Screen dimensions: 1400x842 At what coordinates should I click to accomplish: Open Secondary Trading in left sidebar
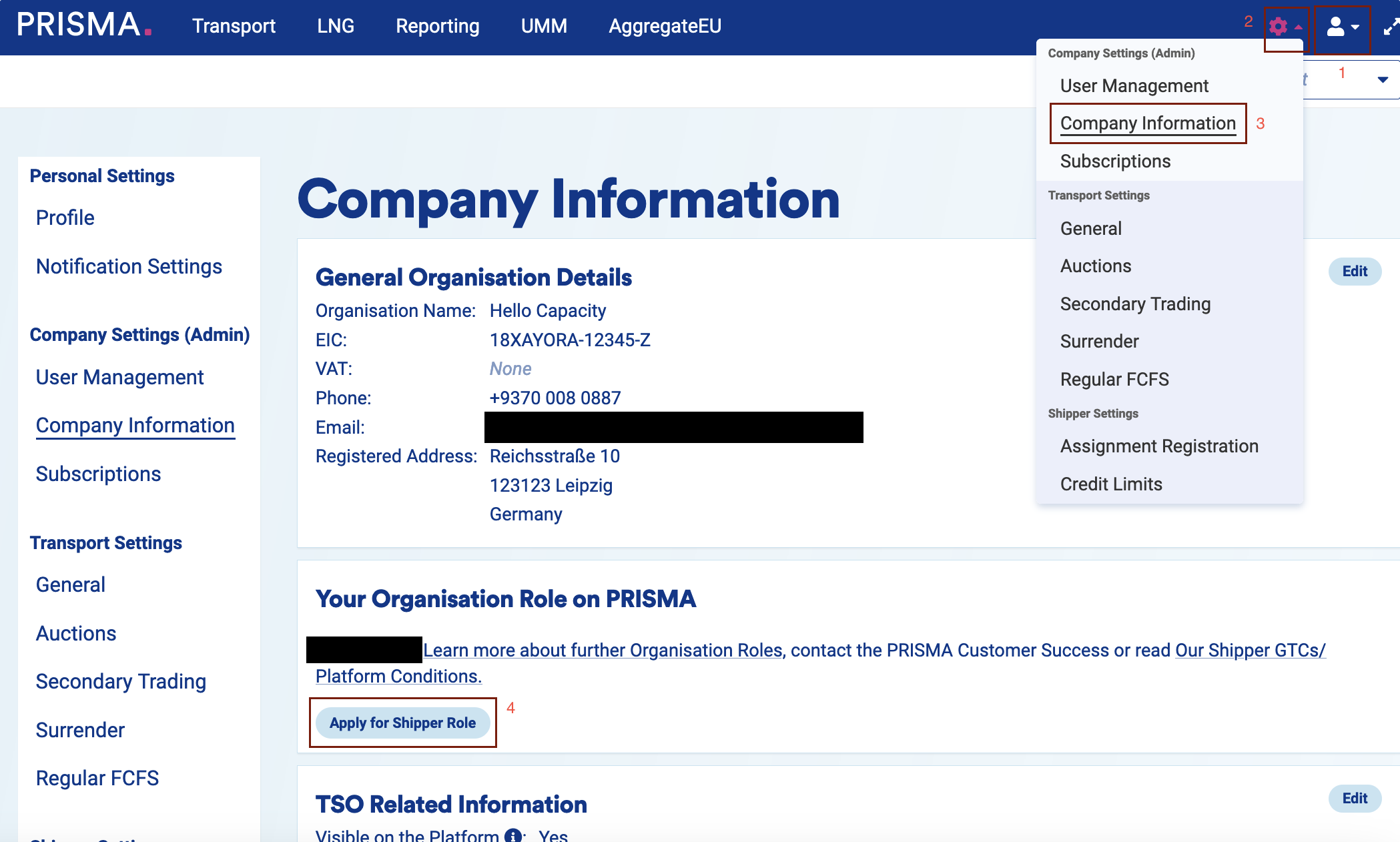pos(121,682)
